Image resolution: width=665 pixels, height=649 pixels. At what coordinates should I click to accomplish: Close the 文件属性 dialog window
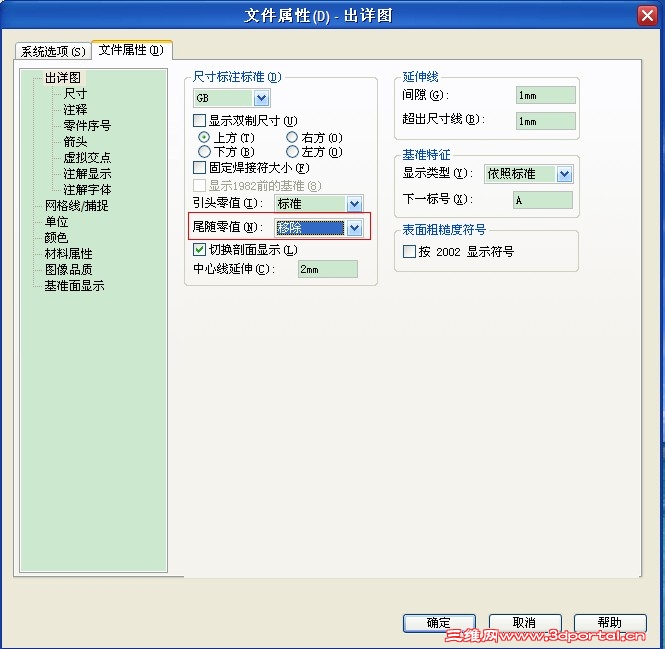647,16
